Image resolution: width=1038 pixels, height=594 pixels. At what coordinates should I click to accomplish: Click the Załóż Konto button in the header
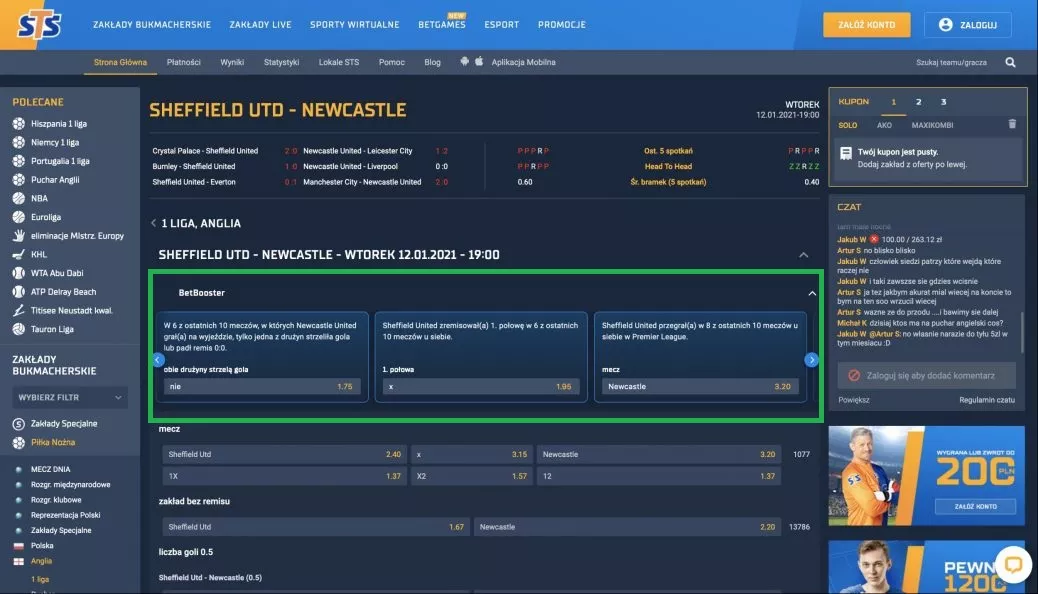pyautogui.click(x=866, y=24)
